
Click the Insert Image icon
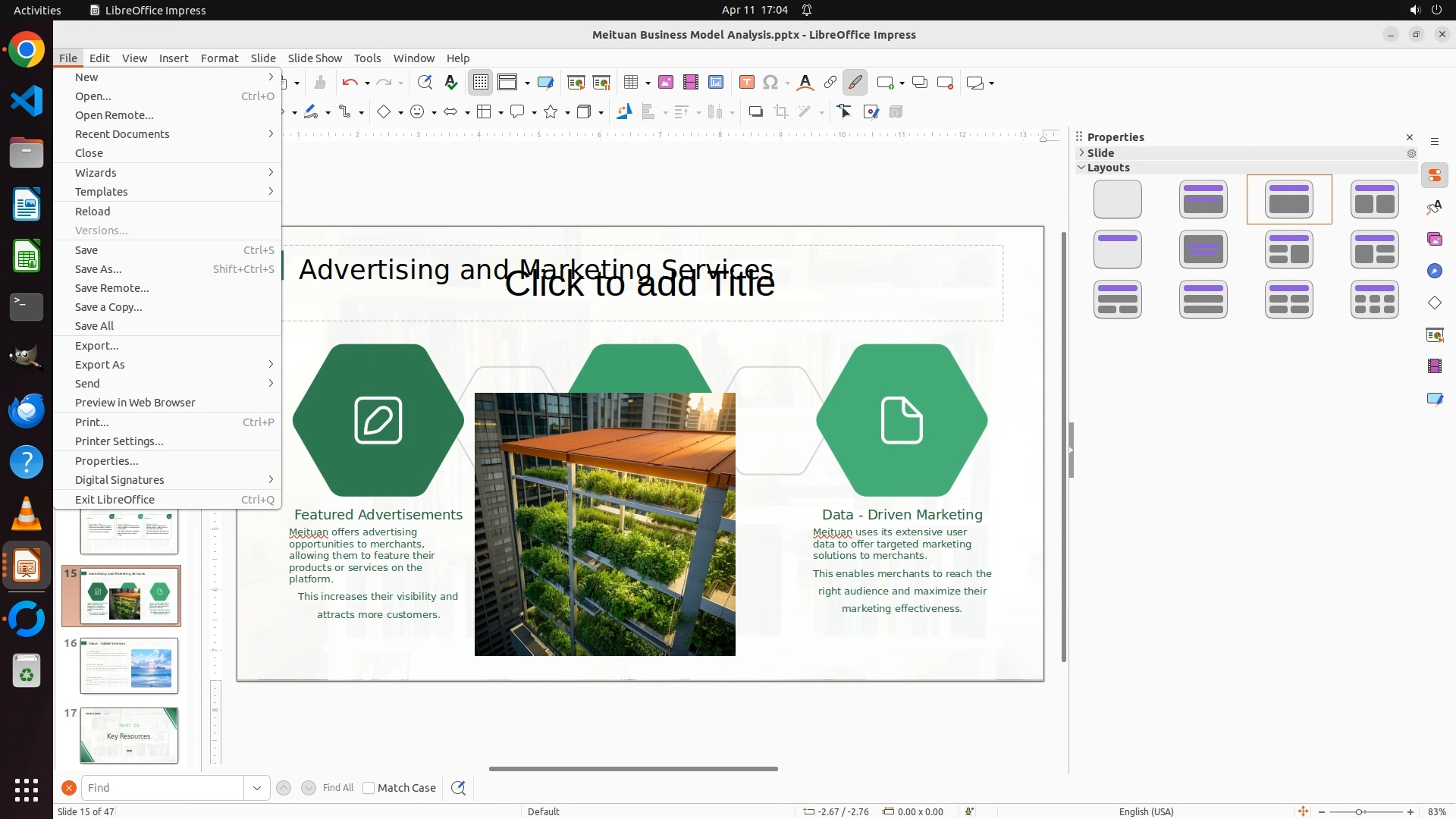666,83
